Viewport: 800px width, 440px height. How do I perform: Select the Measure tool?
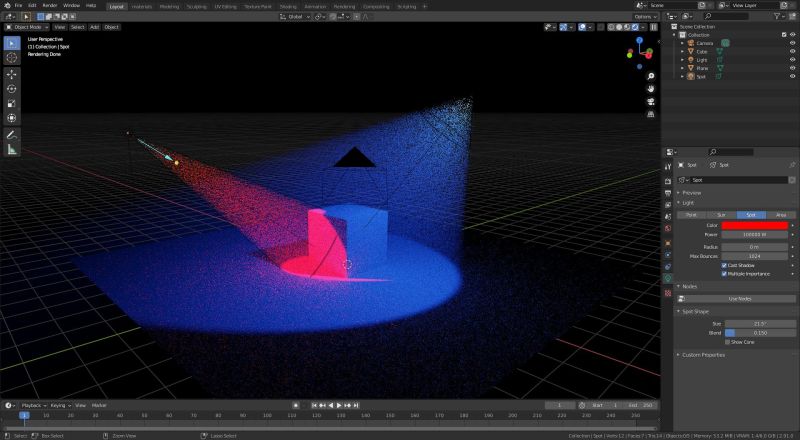(x=12, y=150)
